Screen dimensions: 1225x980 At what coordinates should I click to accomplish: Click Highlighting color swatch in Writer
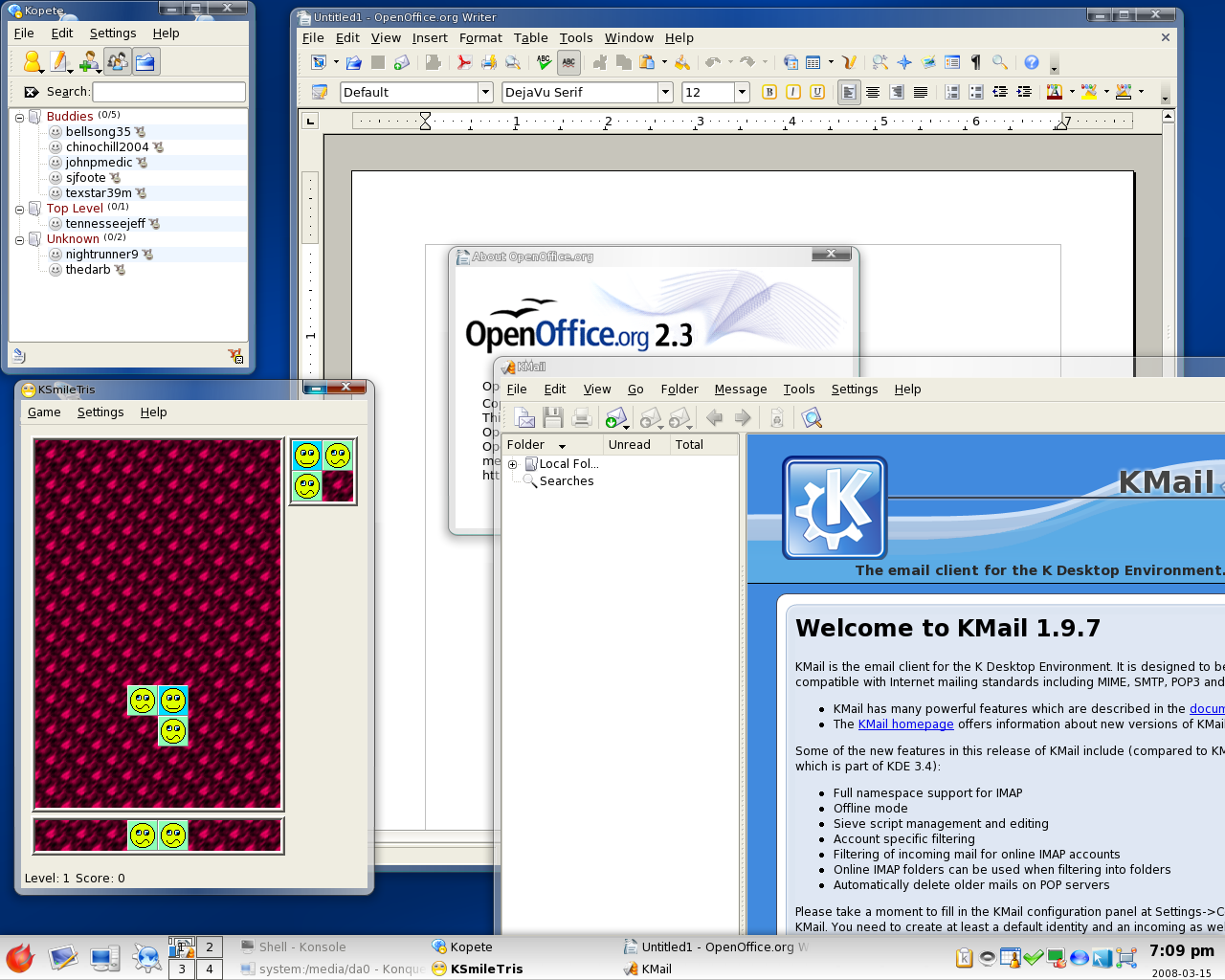tap(1088, 92)
